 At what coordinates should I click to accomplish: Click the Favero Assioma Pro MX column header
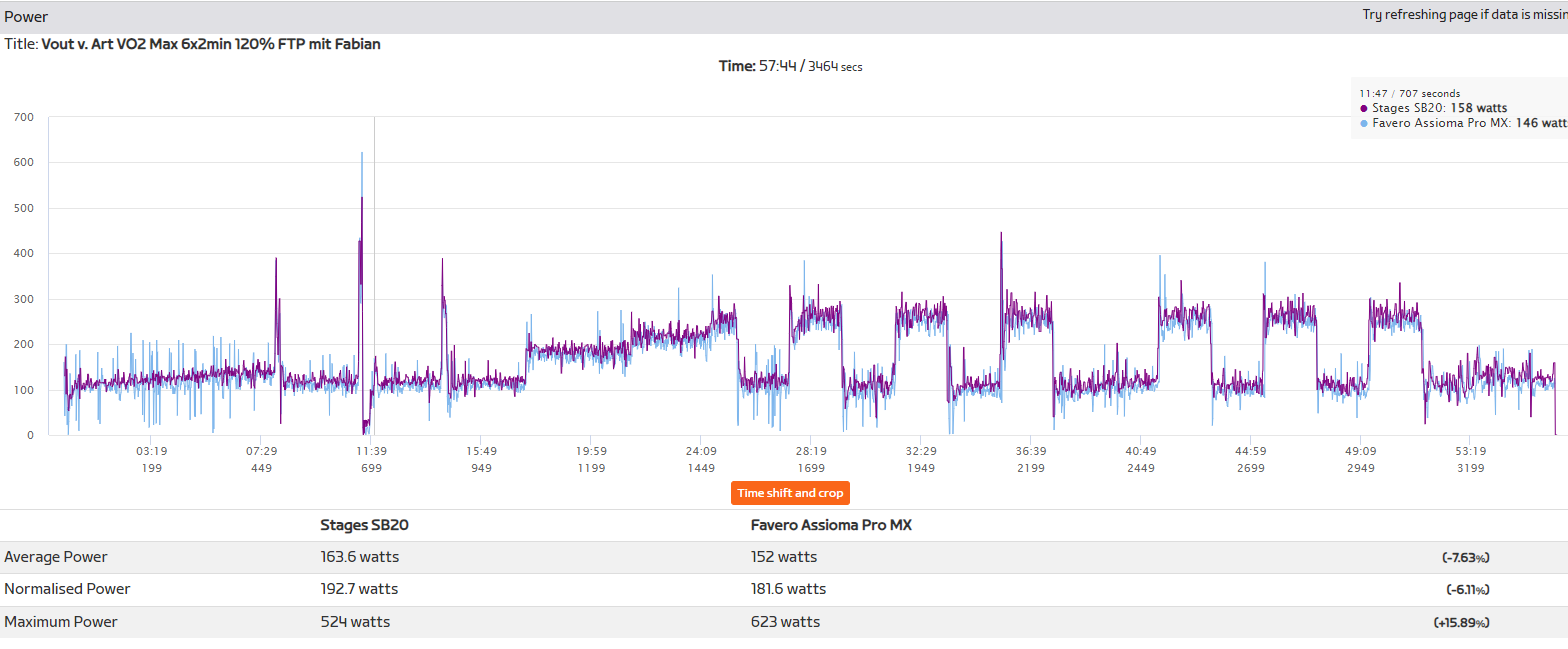[831, 525]
